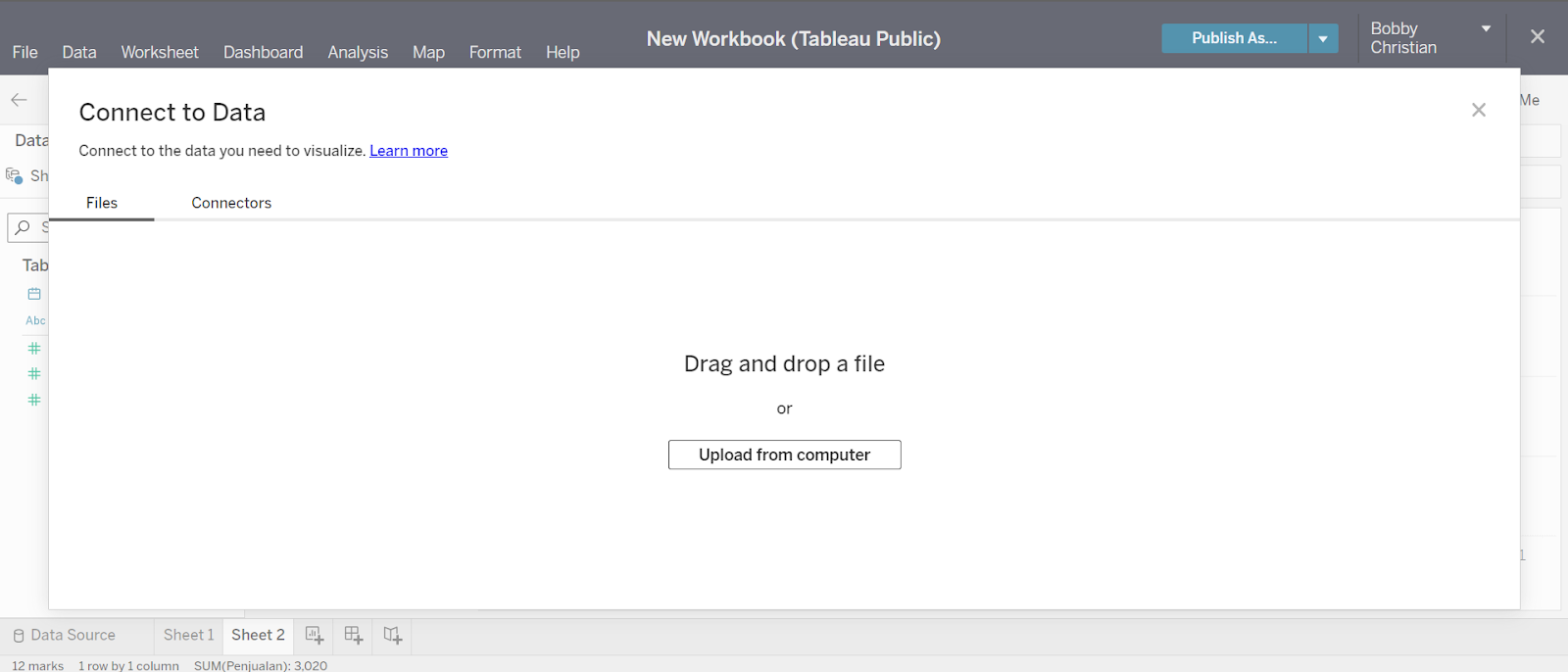Open the File menu

point(24,52)
